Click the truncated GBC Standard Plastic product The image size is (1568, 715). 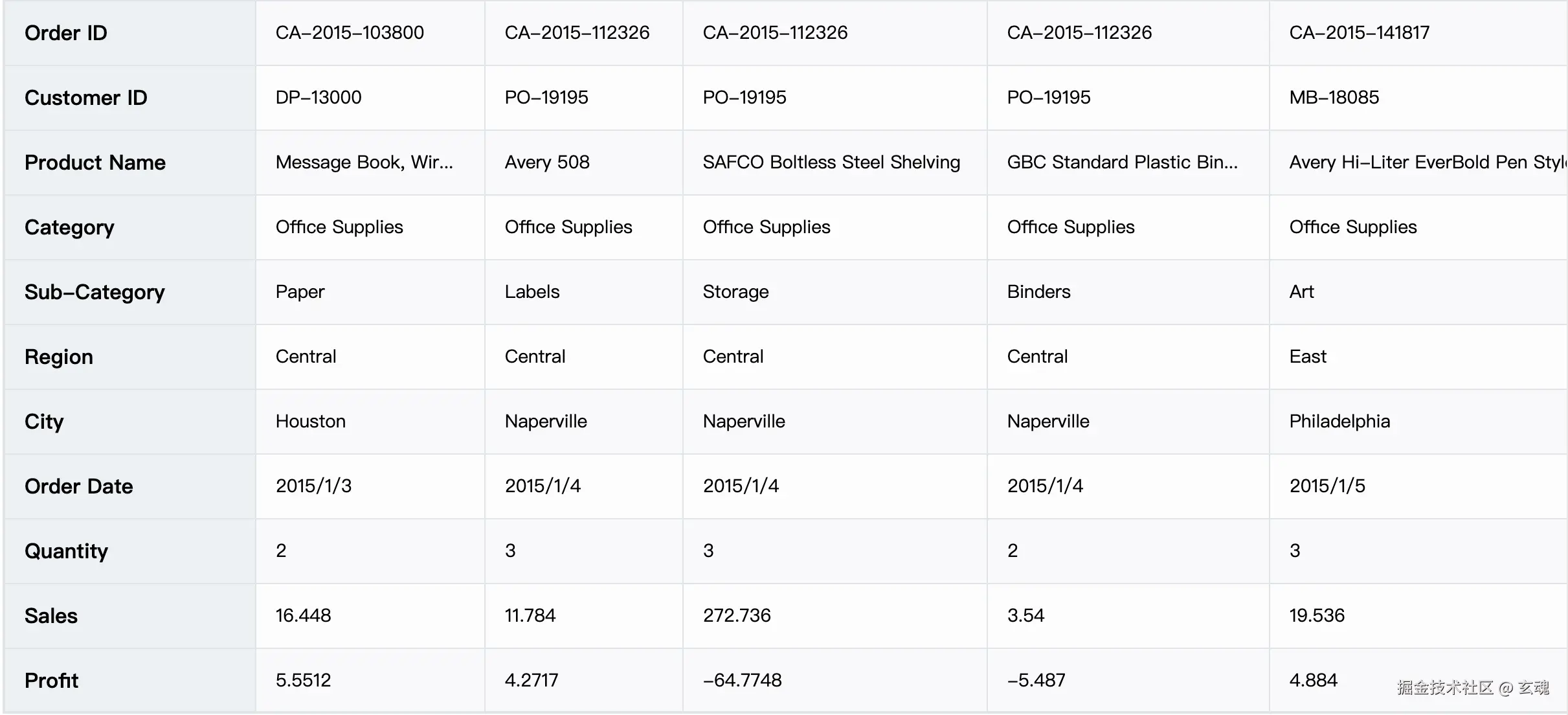click(x=1122, y=163)
